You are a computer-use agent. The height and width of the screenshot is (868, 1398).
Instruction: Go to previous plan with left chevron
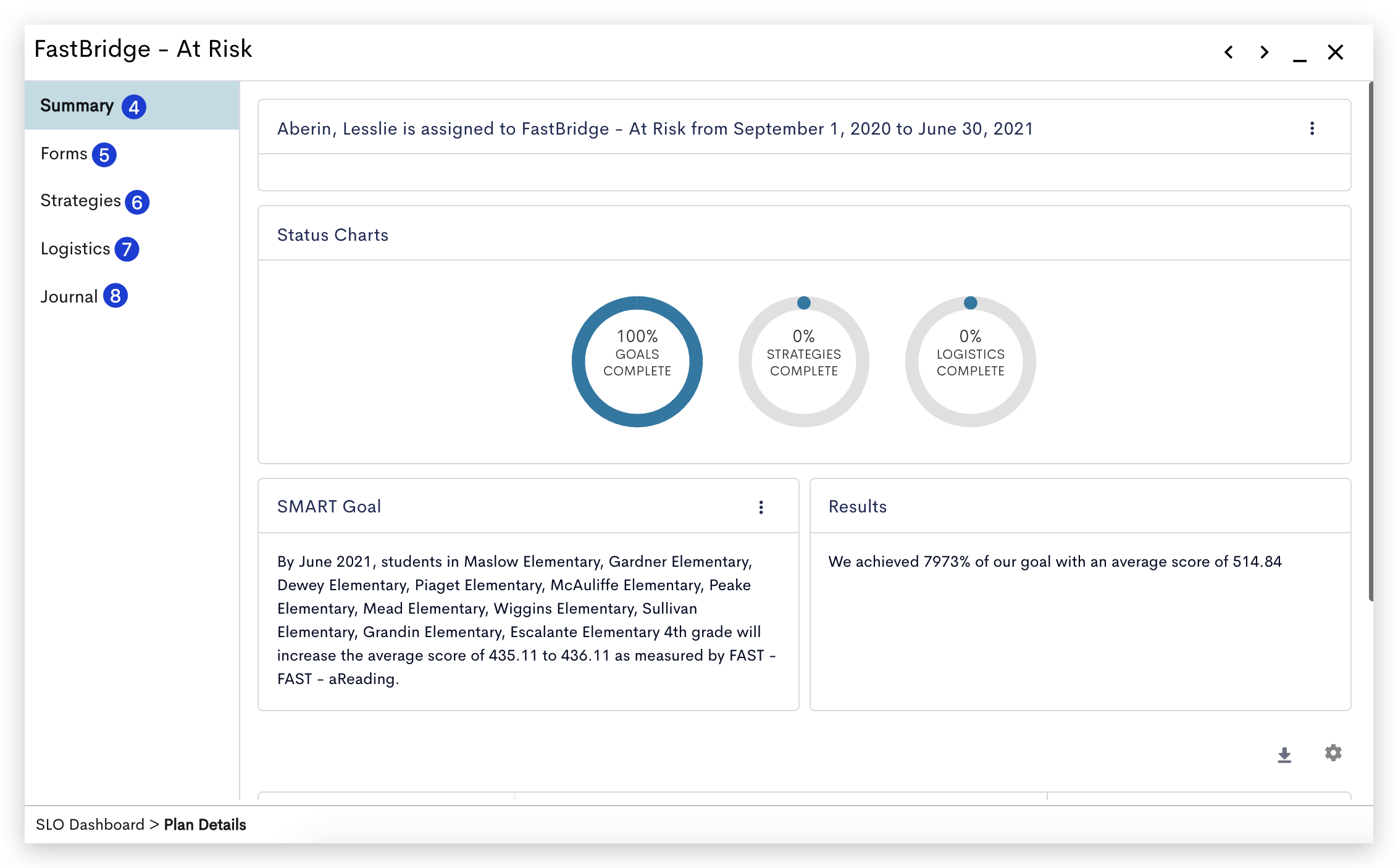1229,52
